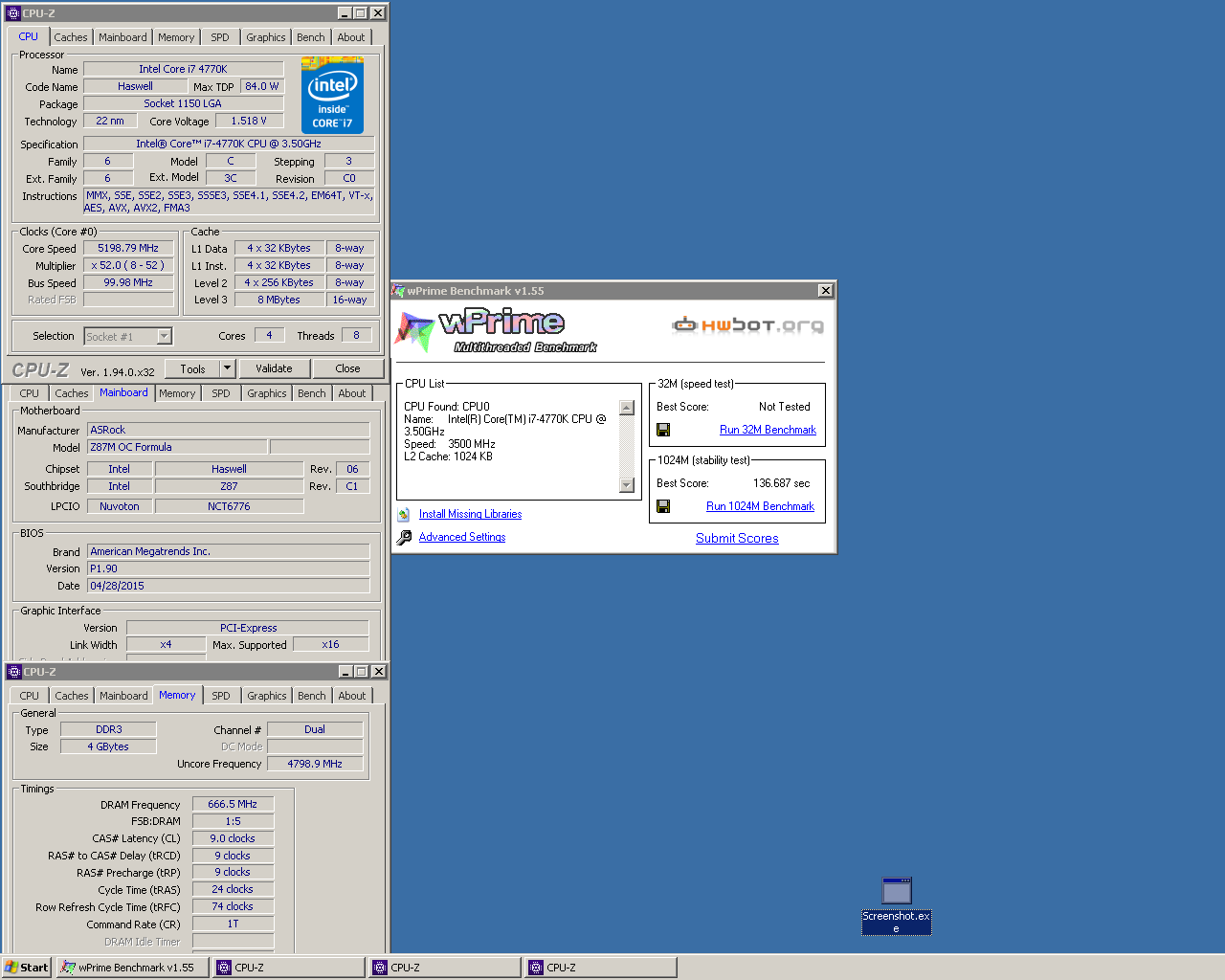Select Graphics tab in bottom Memory CPU-Z window
1225x980 pixels.
tap(267, 696)
